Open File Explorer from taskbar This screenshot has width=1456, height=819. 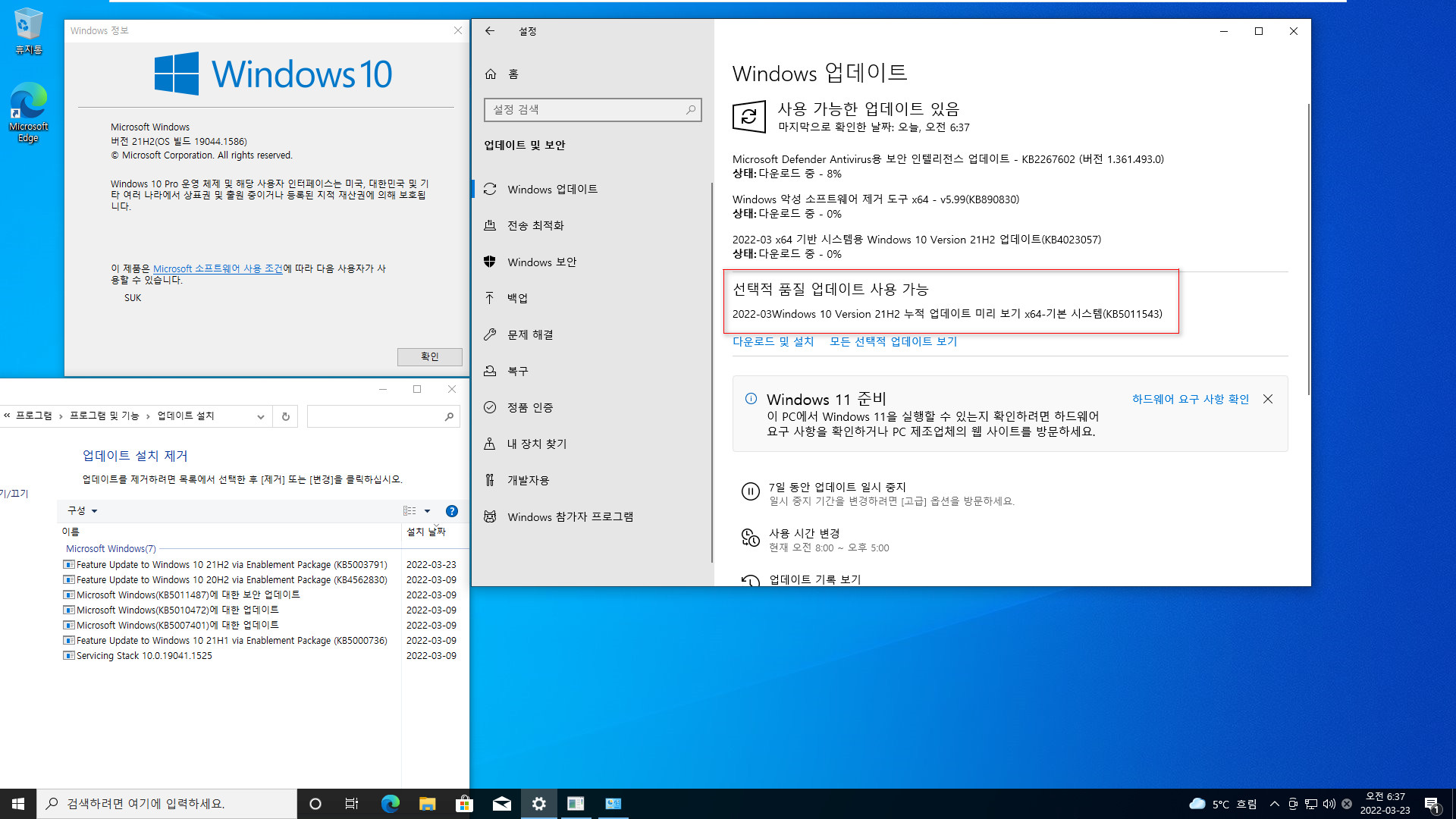(427, 804)
